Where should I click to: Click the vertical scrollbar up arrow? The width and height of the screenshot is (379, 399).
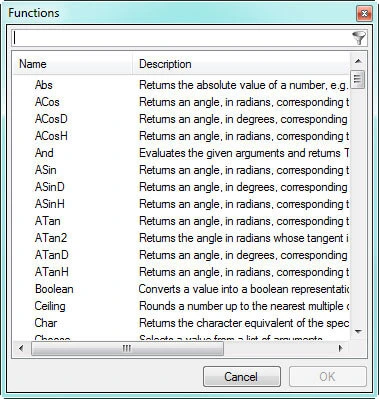click(x=358, y=61)
